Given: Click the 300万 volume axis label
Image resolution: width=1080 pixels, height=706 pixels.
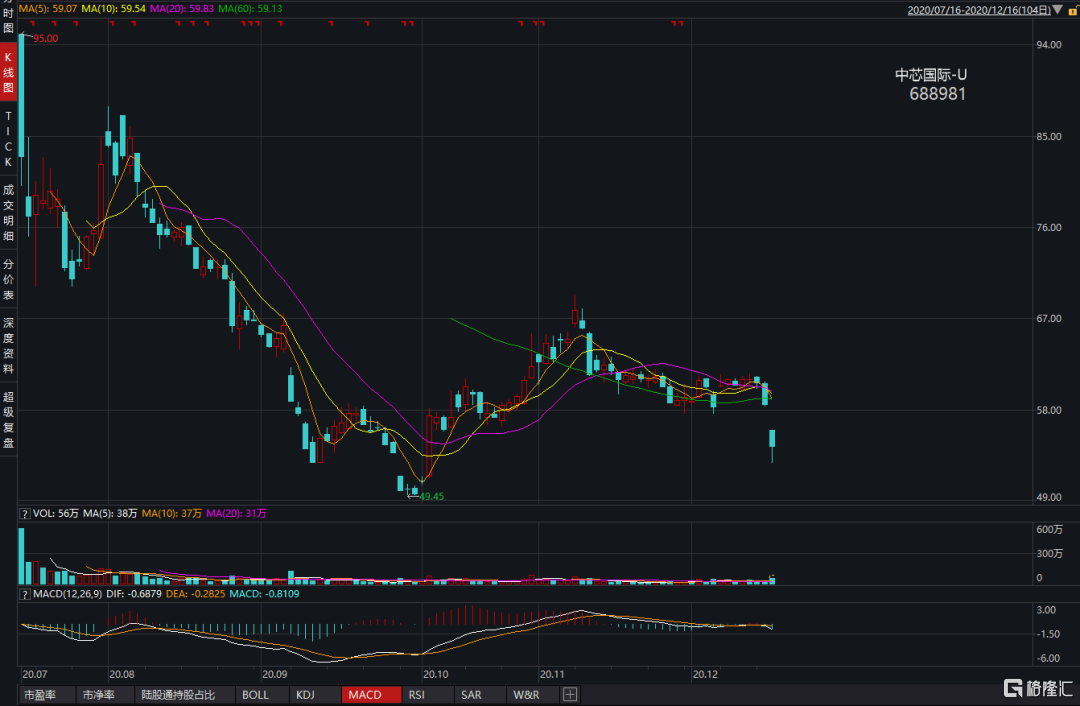Looking at the screenshot, I should 1050,554.
